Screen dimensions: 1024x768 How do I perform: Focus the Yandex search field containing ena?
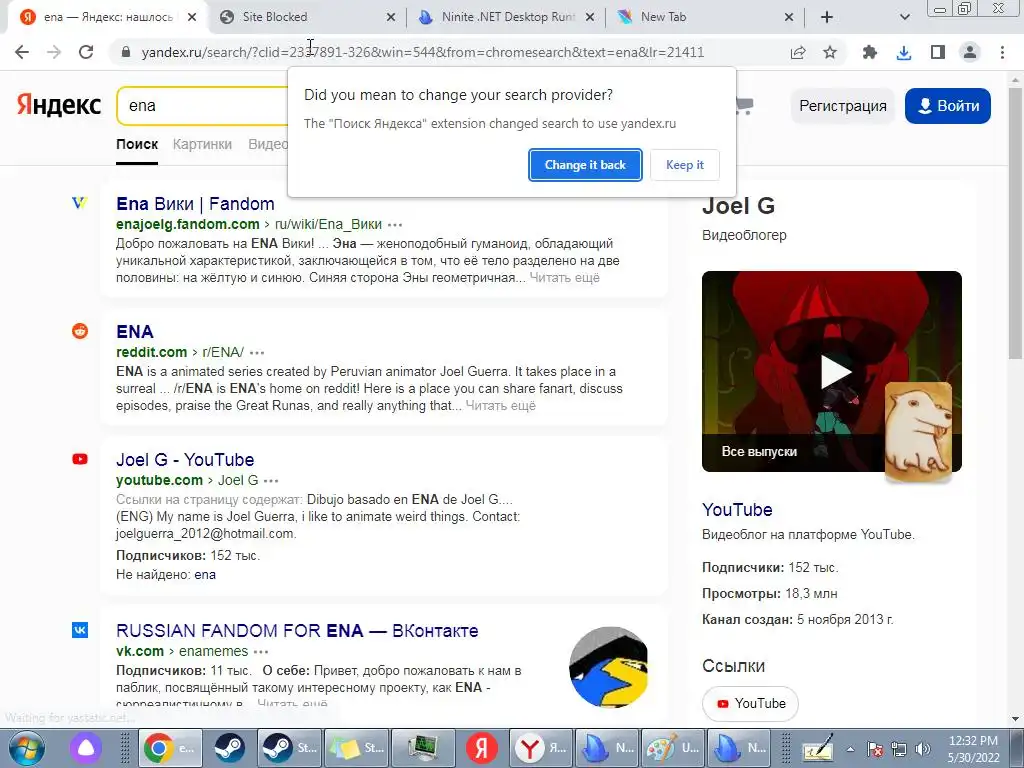202,106
